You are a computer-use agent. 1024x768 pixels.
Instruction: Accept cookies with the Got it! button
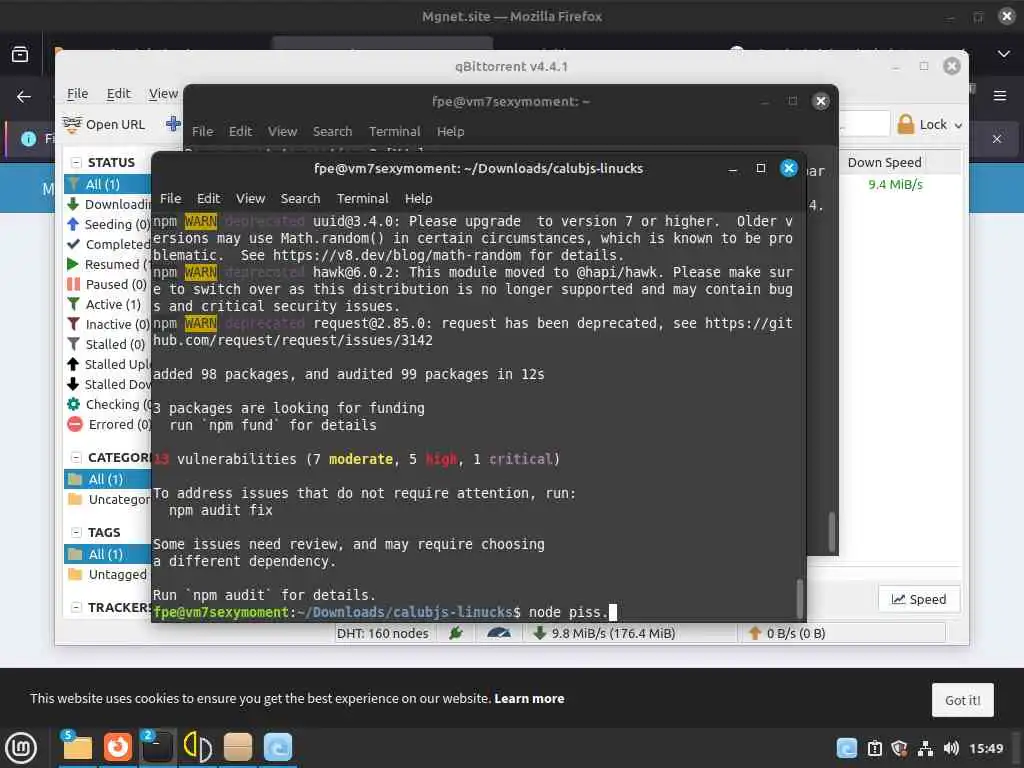coord(963,700)
